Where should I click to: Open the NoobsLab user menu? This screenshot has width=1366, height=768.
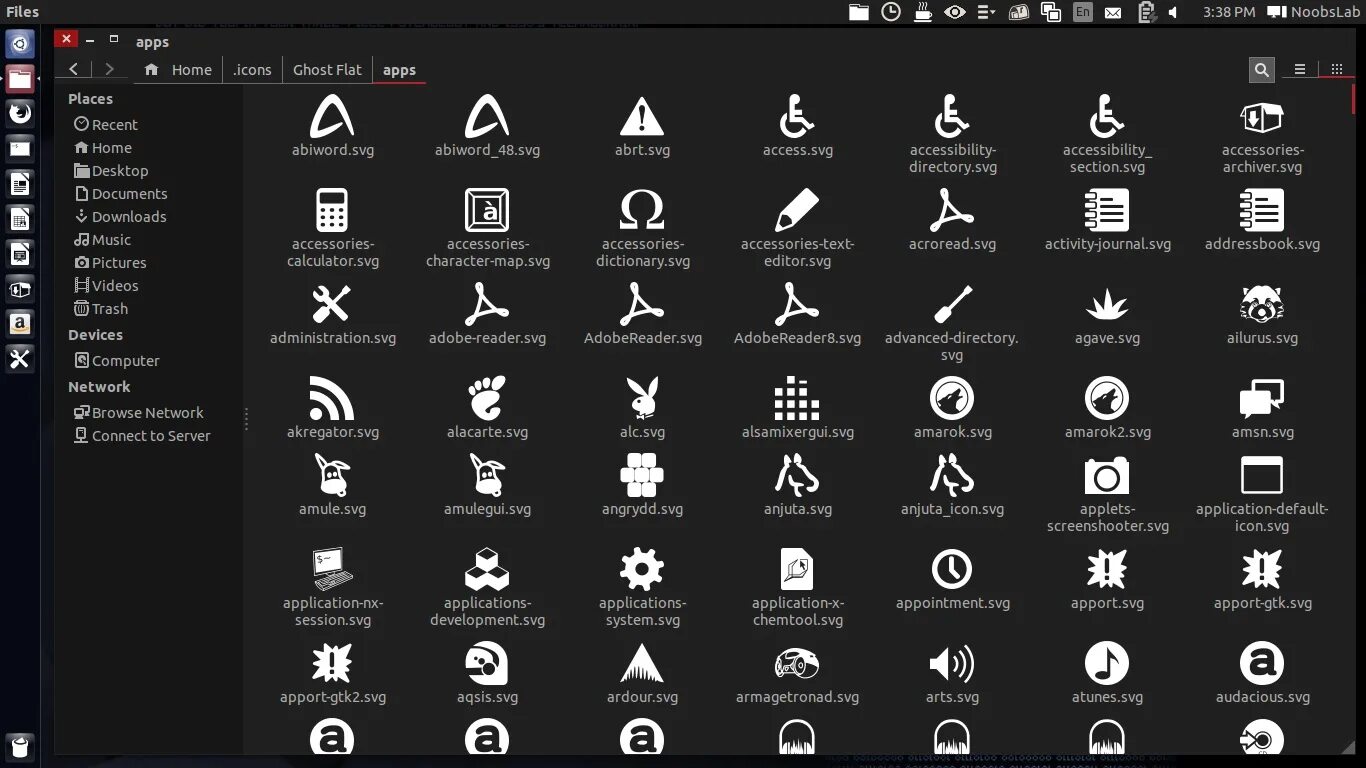1312,12
